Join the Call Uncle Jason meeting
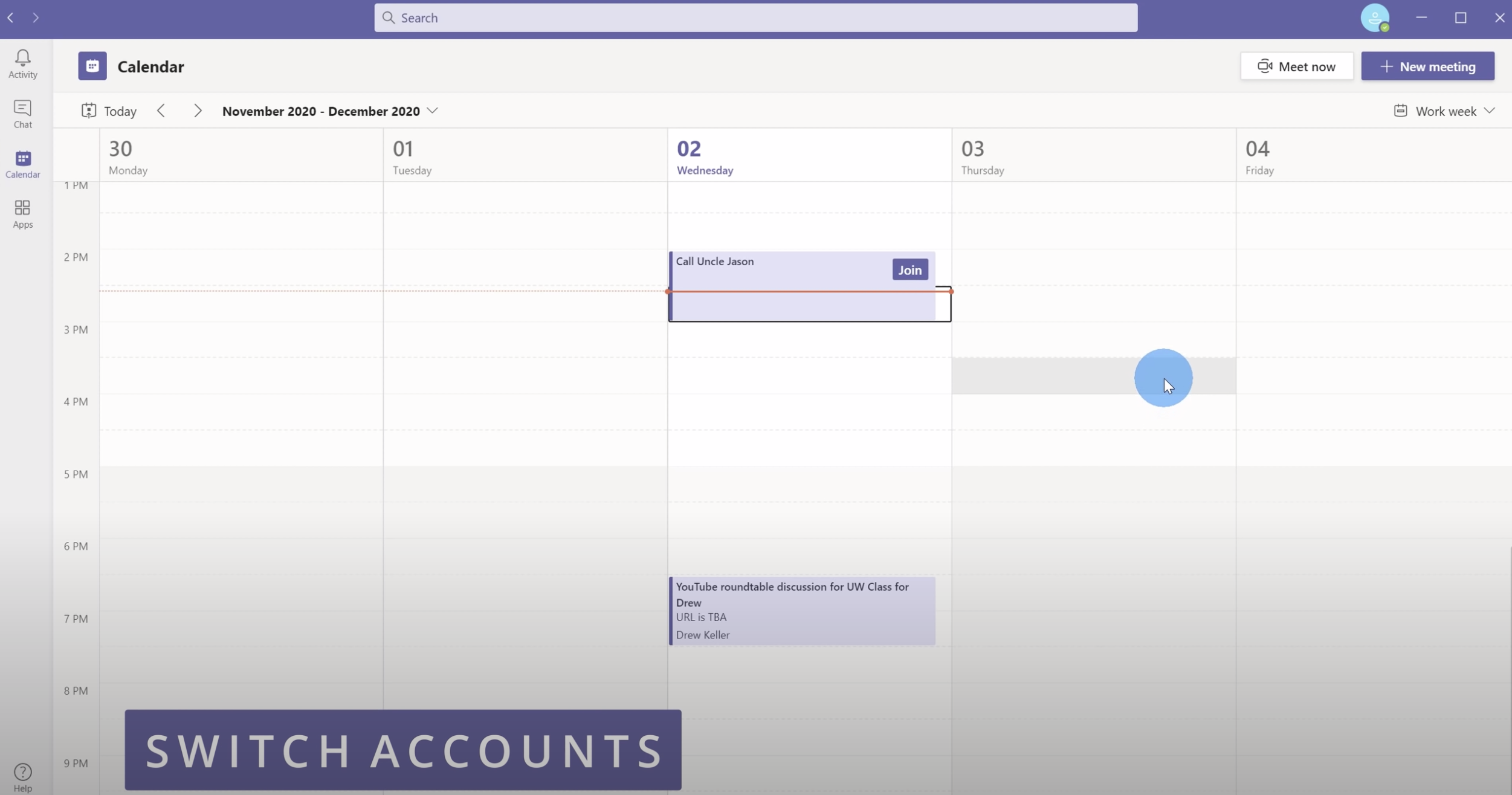The image size is (1512, 795). [x=909, y=269]
